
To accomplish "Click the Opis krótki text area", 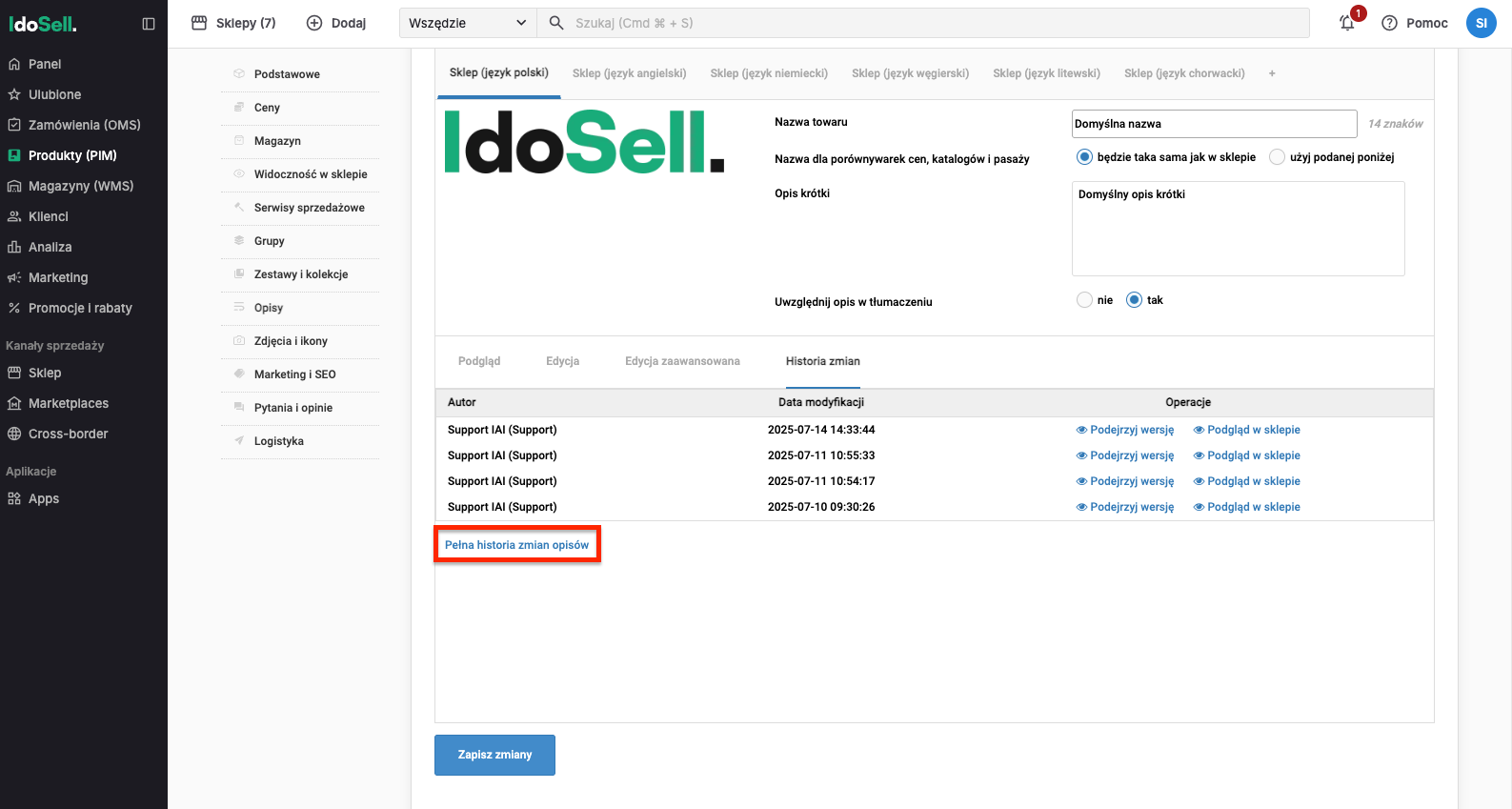I will [x=1239, y=229].
